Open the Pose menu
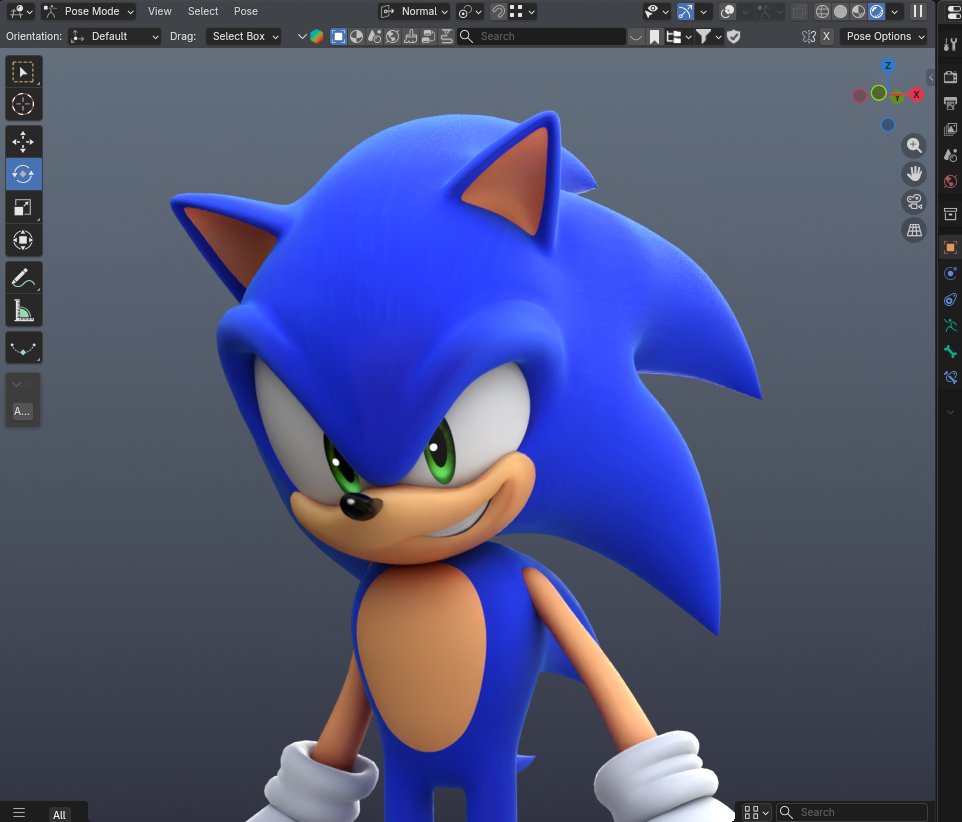Viewport: 962px width, 822px height. (x=245, y=11)
